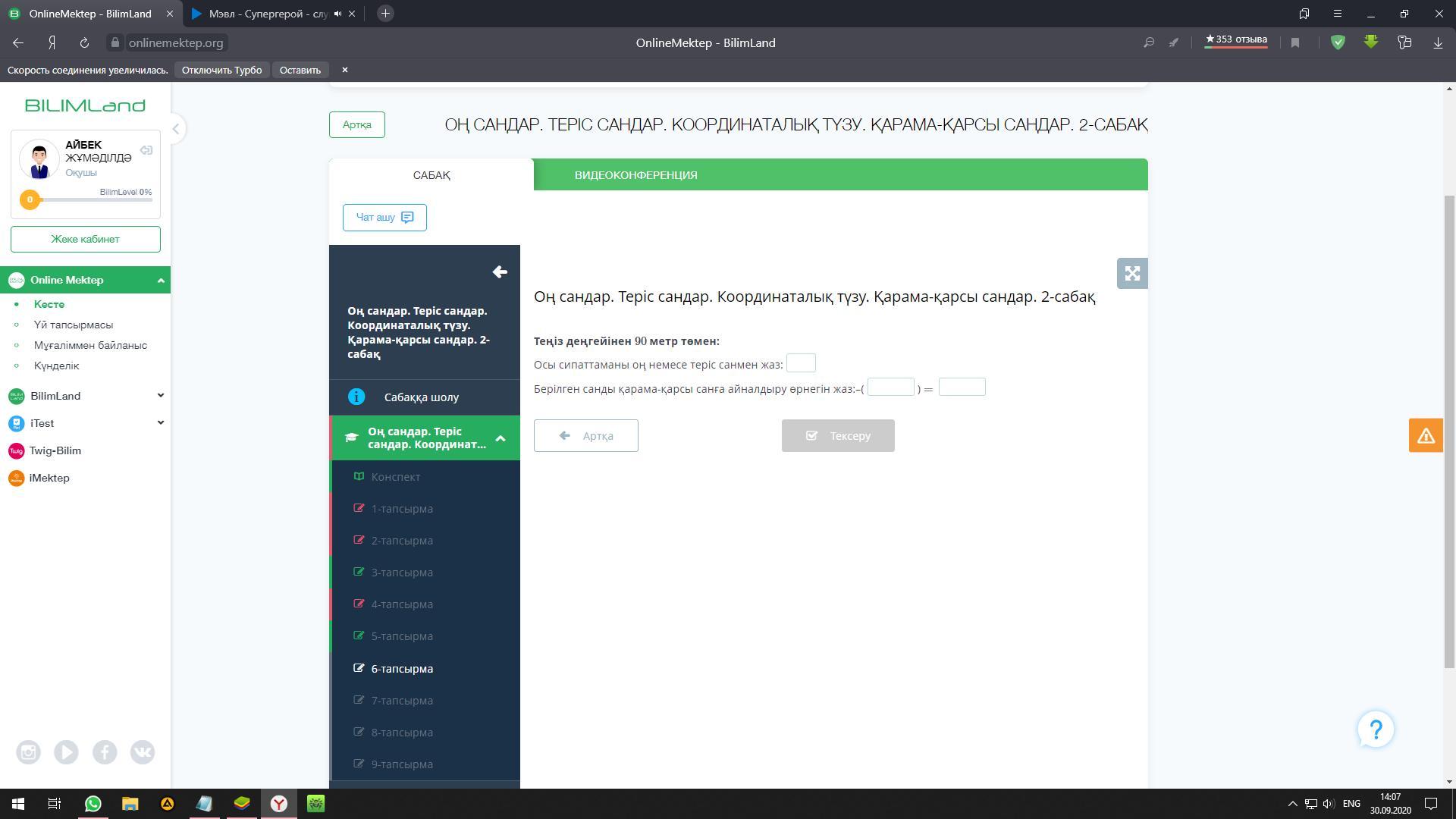Collapse the Online Mektep menu section
The width and height of the screenshot is (1456, 819).
coord(160,281)
